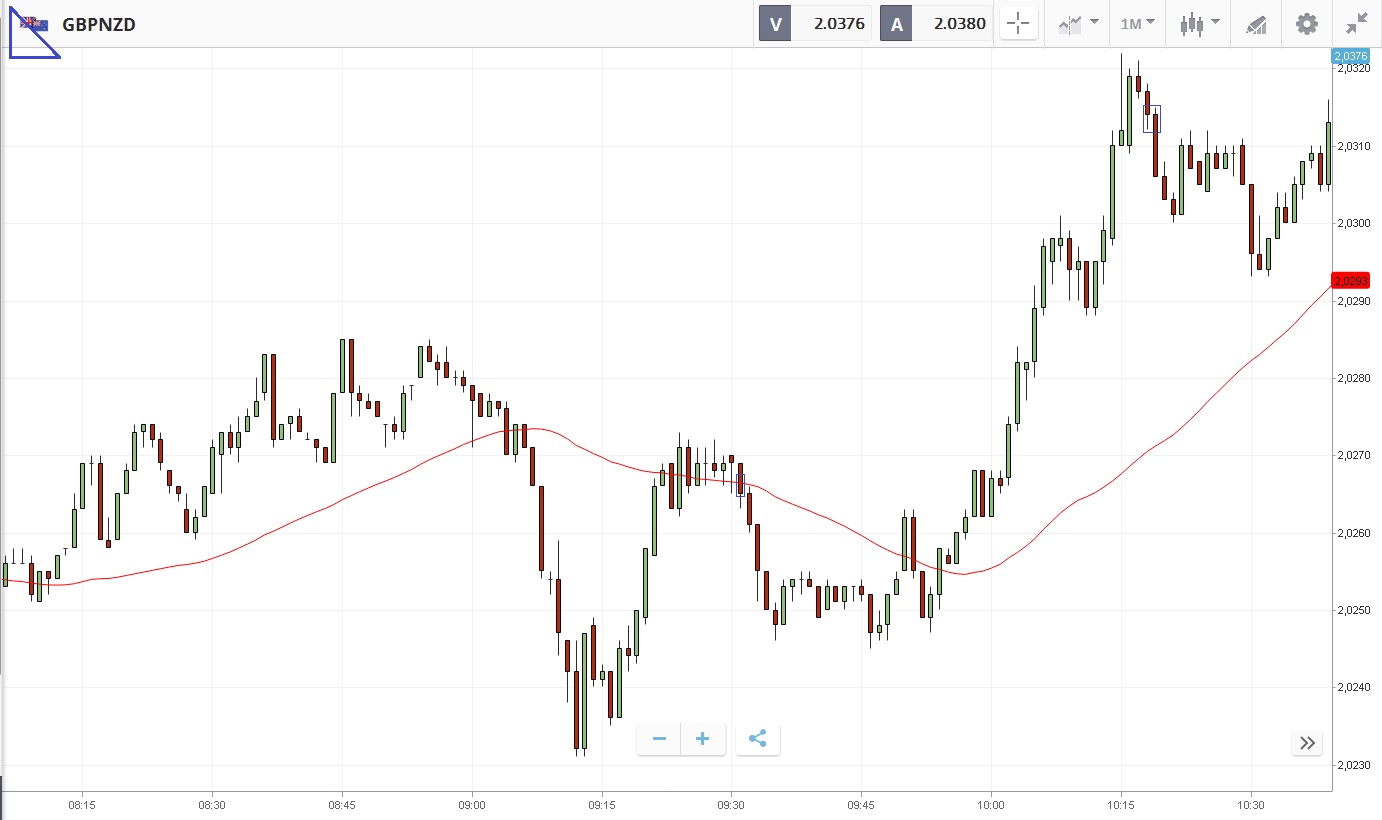Click the GBPNZD flag icon
Viewport: 1382px width, 820px height.
(x=35, y=24)
